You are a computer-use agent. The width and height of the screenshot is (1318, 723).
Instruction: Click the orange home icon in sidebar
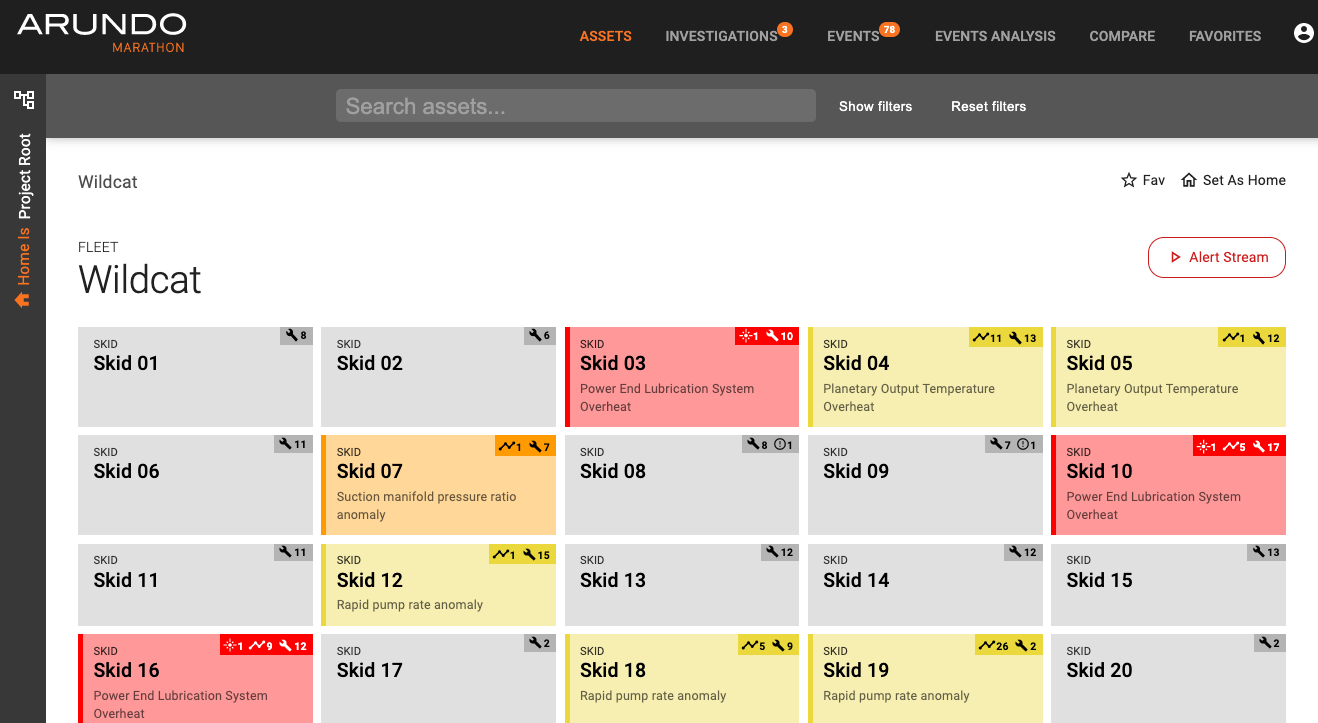22,299
